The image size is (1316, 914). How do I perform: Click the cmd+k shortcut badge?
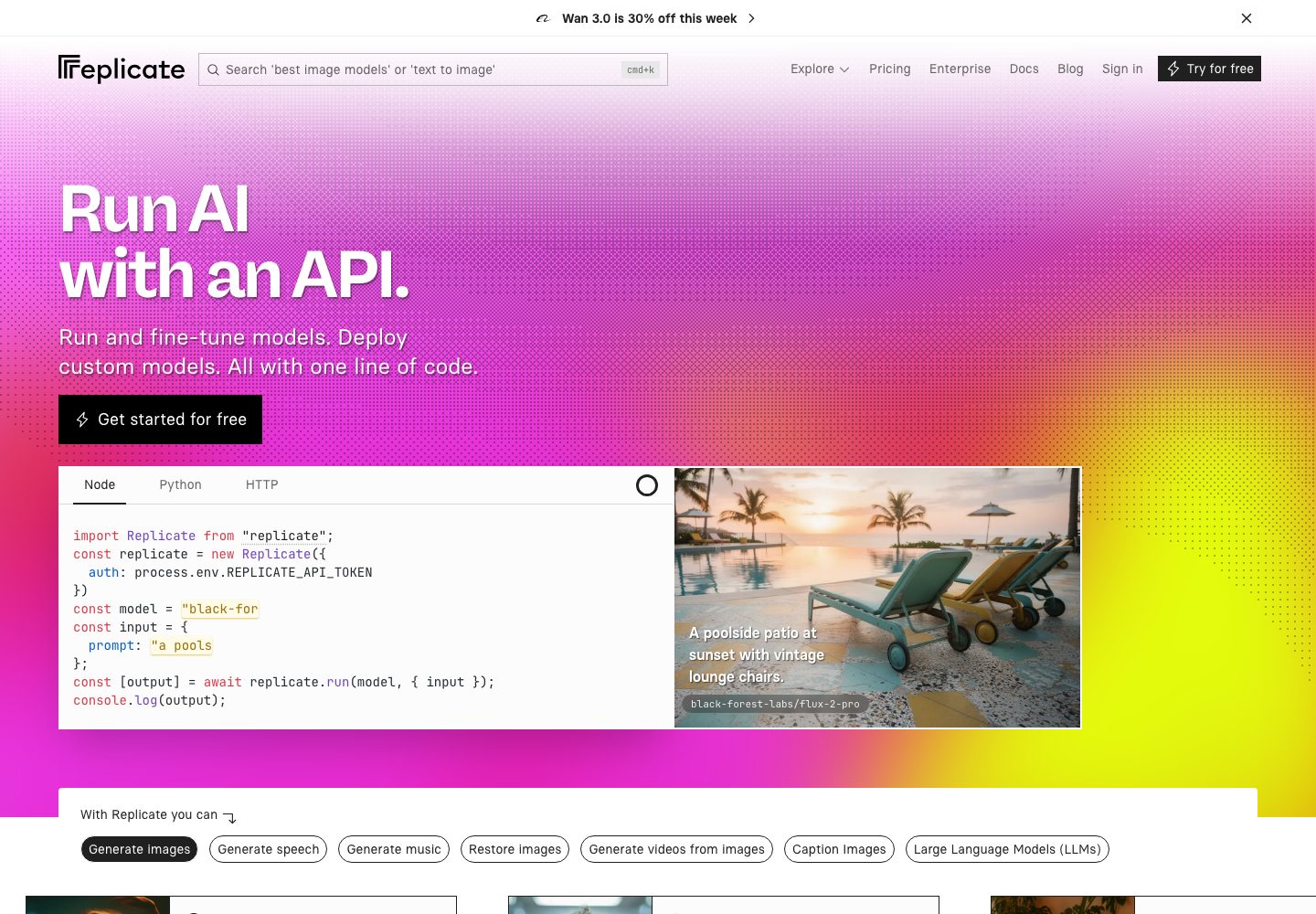[x=641, y=69]
